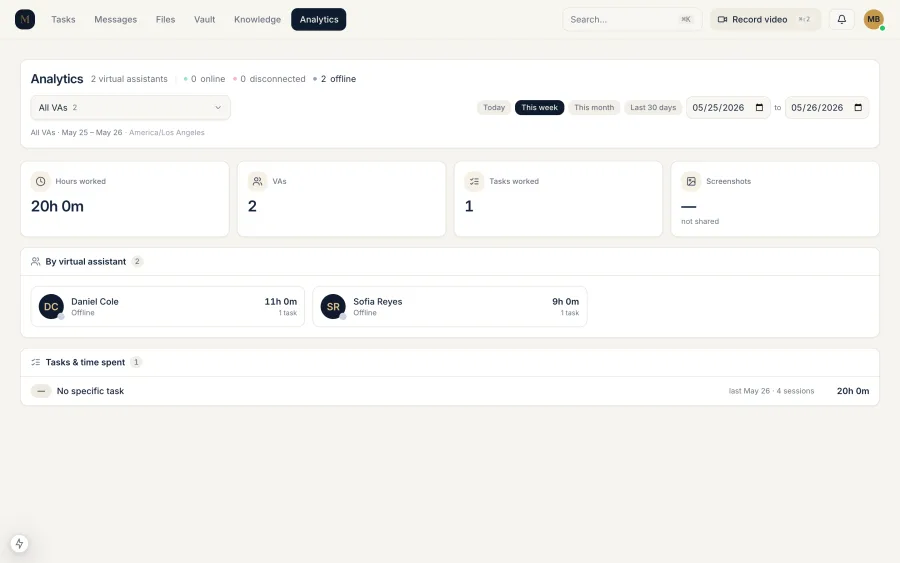Open the No specific task row
Viewport: 900px width, 563px height.
coord(450,391)
